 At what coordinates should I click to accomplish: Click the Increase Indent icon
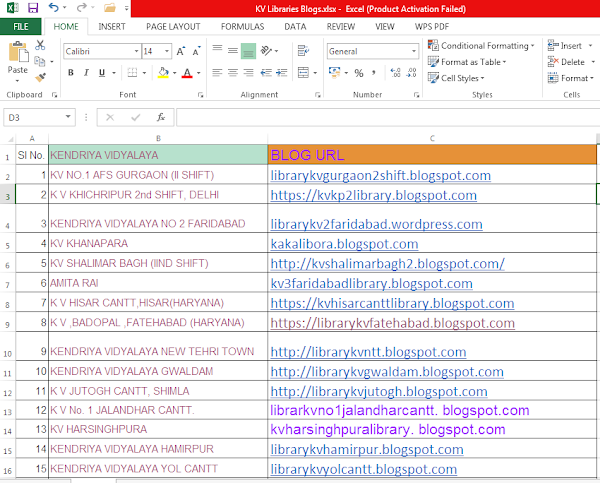[x=282, y=73]
